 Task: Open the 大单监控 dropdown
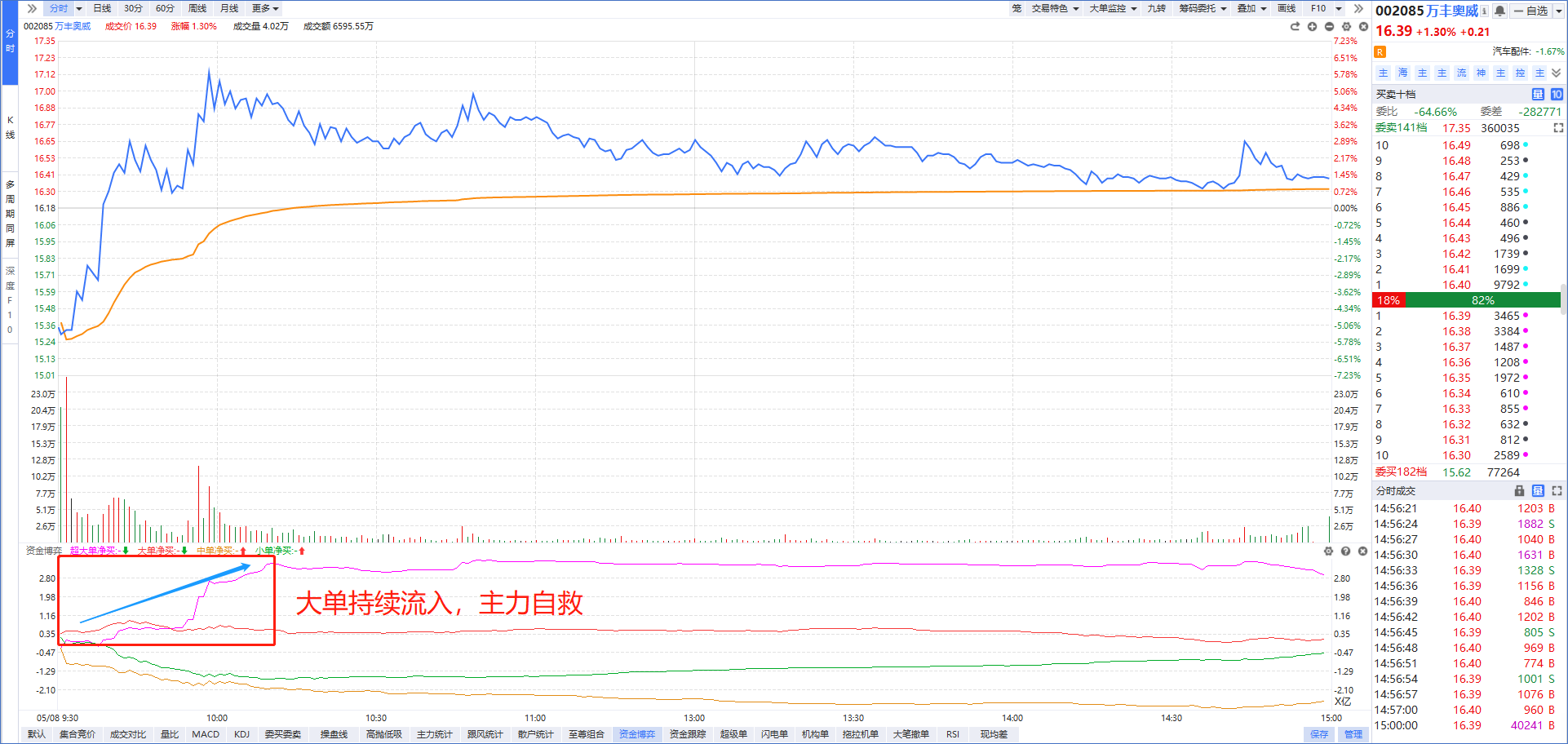click(x=1113, y=8)
